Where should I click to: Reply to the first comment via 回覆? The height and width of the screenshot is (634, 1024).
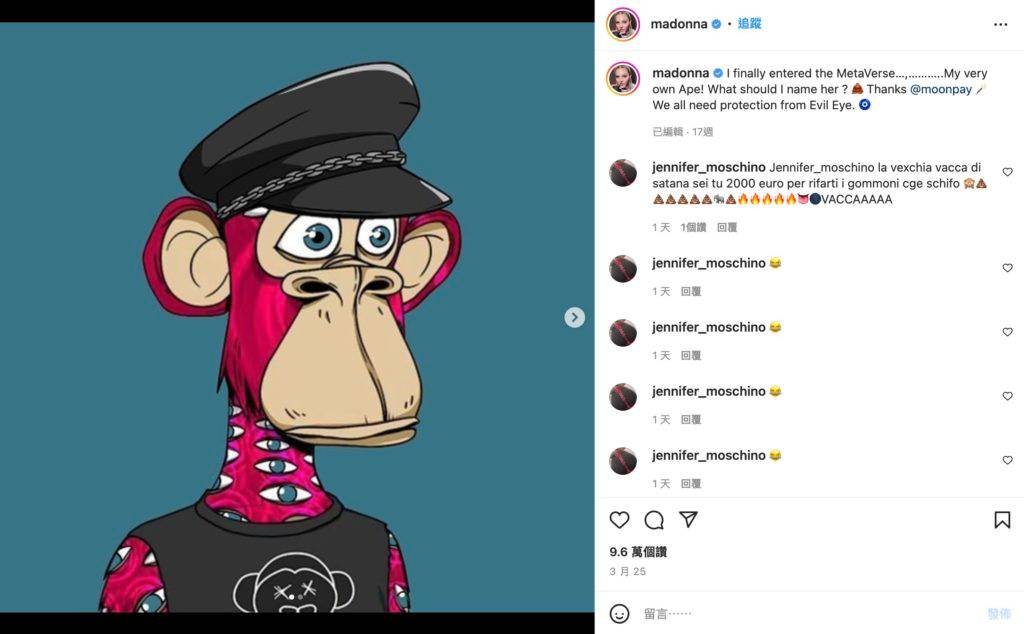(x=727, y=227)
